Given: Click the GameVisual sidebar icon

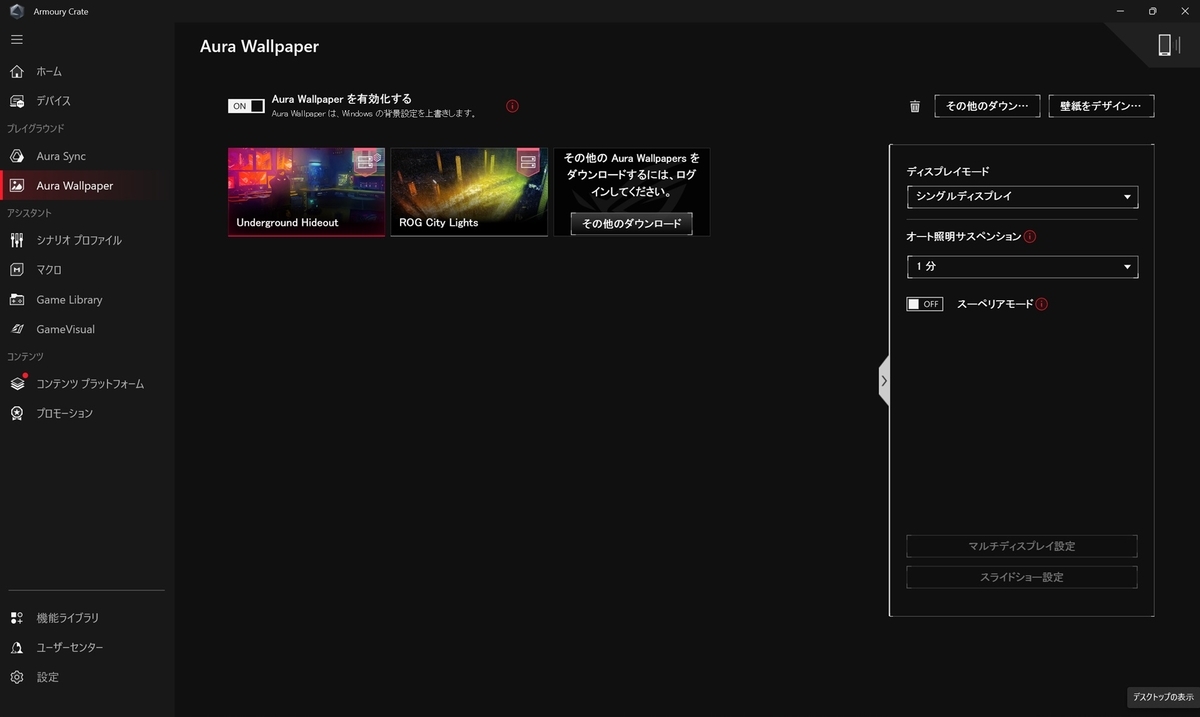Looking at the screenshot, I should pyautogui.click(x=16, y=329).
